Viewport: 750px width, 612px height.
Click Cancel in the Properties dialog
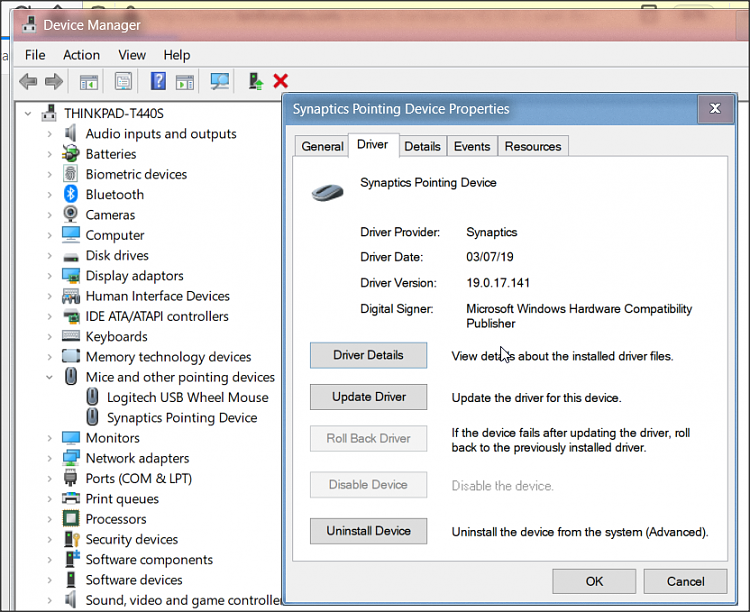(x=685, y=581)
